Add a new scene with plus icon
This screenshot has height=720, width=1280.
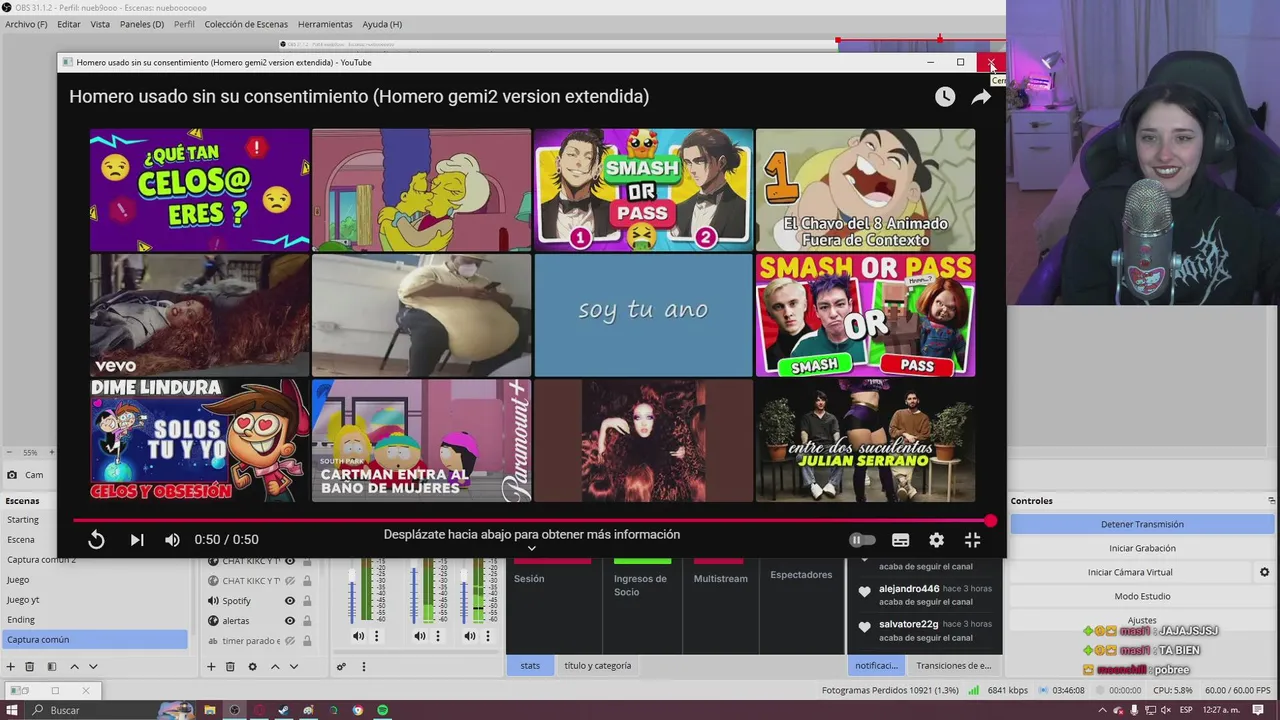coord(11,667)
